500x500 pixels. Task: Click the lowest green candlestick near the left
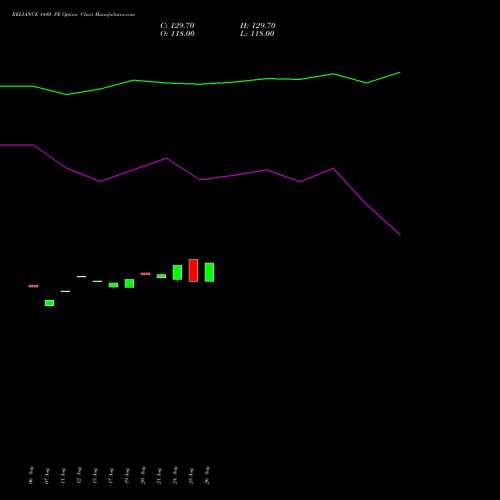(49, 303)
